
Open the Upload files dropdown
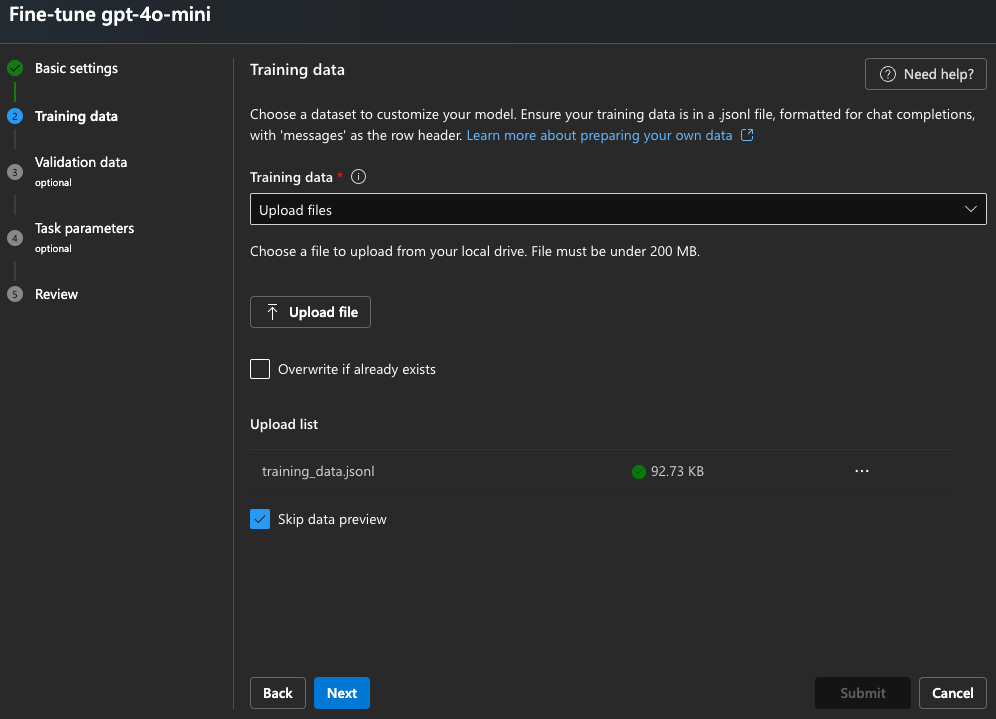point(618,209)
